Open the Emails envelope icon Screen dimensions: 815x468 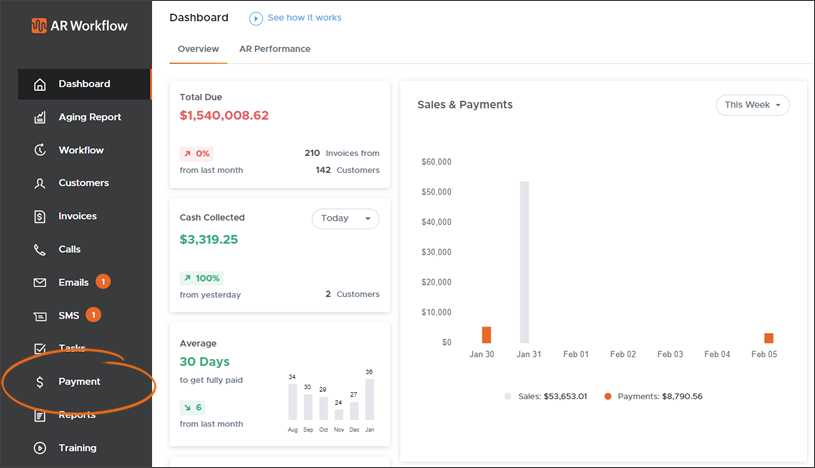[40, 282]
